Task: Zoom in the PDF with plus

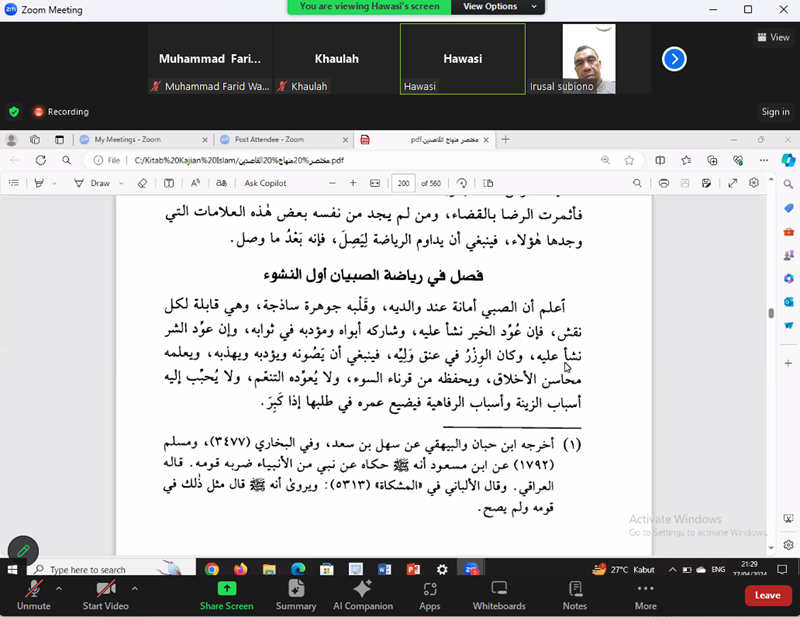Action: pyautogui.click(x=353, y=183)
